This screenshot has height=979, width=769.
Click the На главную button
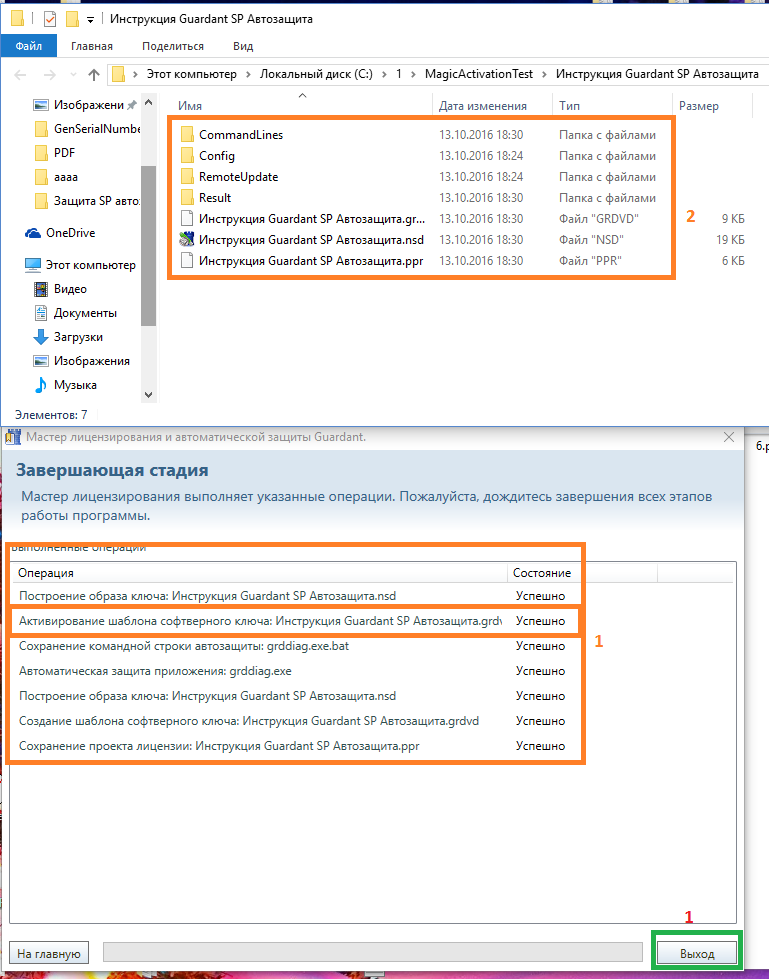coord(49,954)
